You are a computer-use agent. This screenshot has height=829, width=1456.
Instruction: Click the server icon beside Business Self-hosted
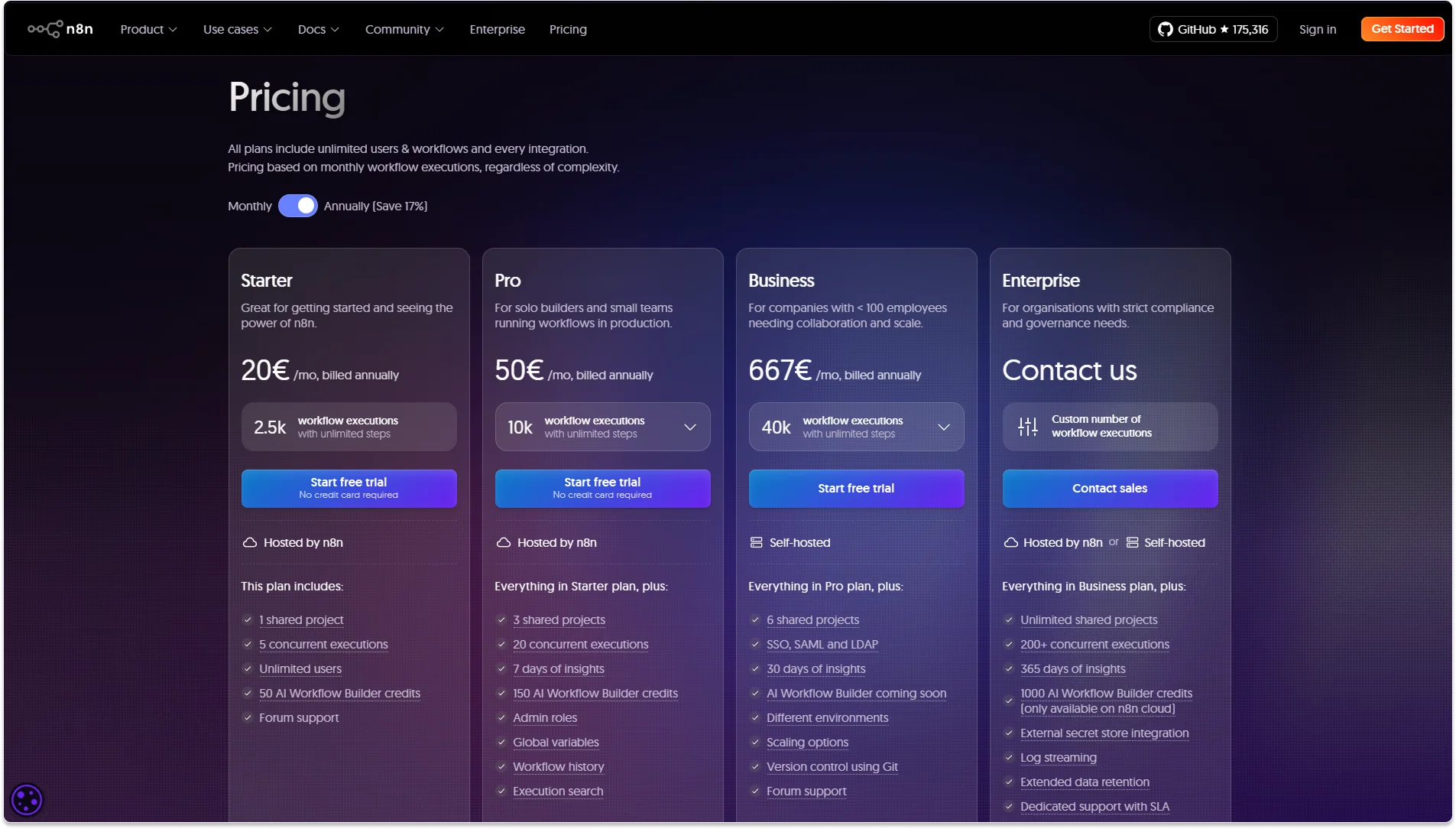point(757,542)
